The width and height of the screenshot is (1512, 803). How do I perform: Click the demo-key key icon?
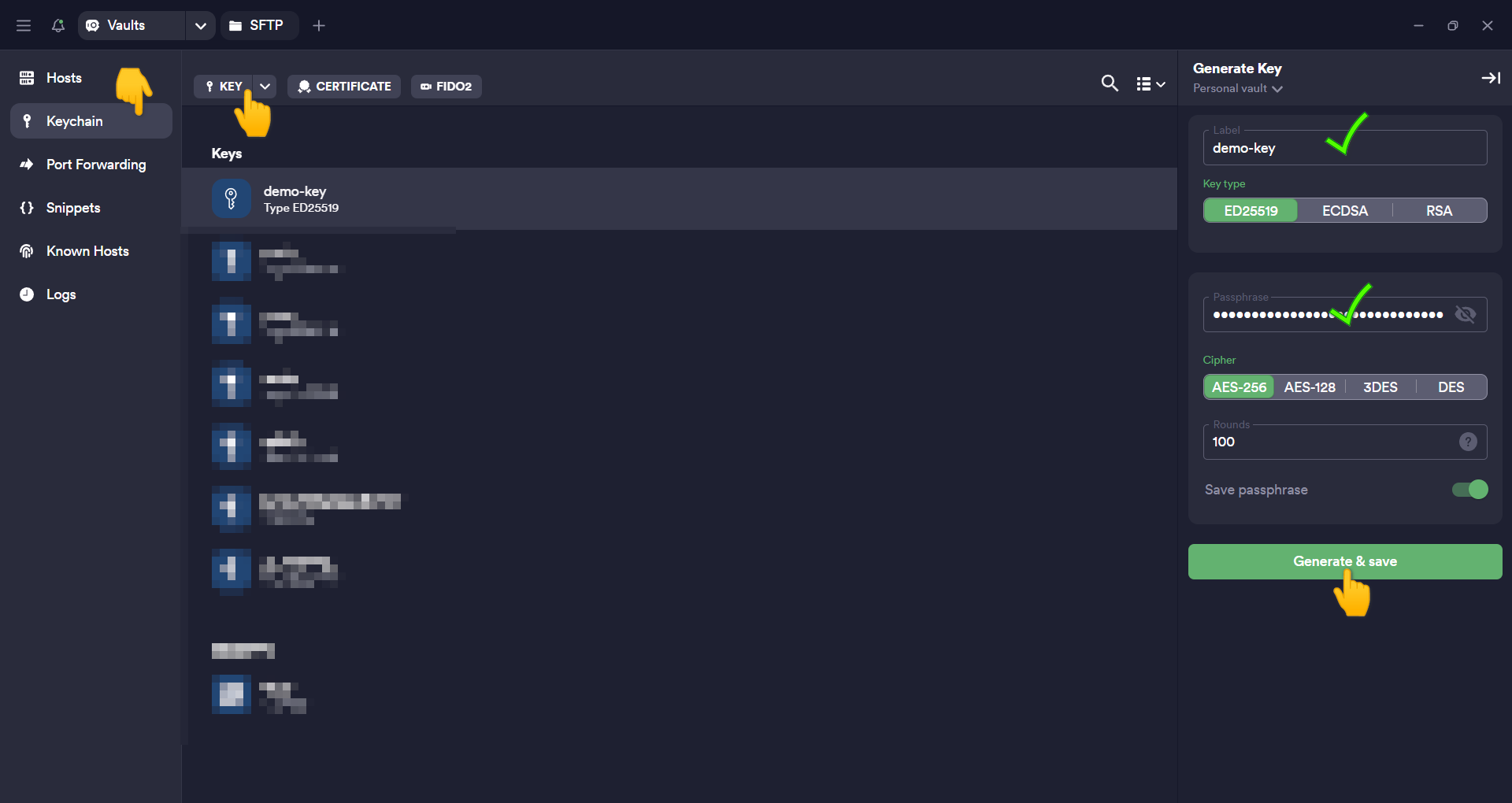coord(231,198)
